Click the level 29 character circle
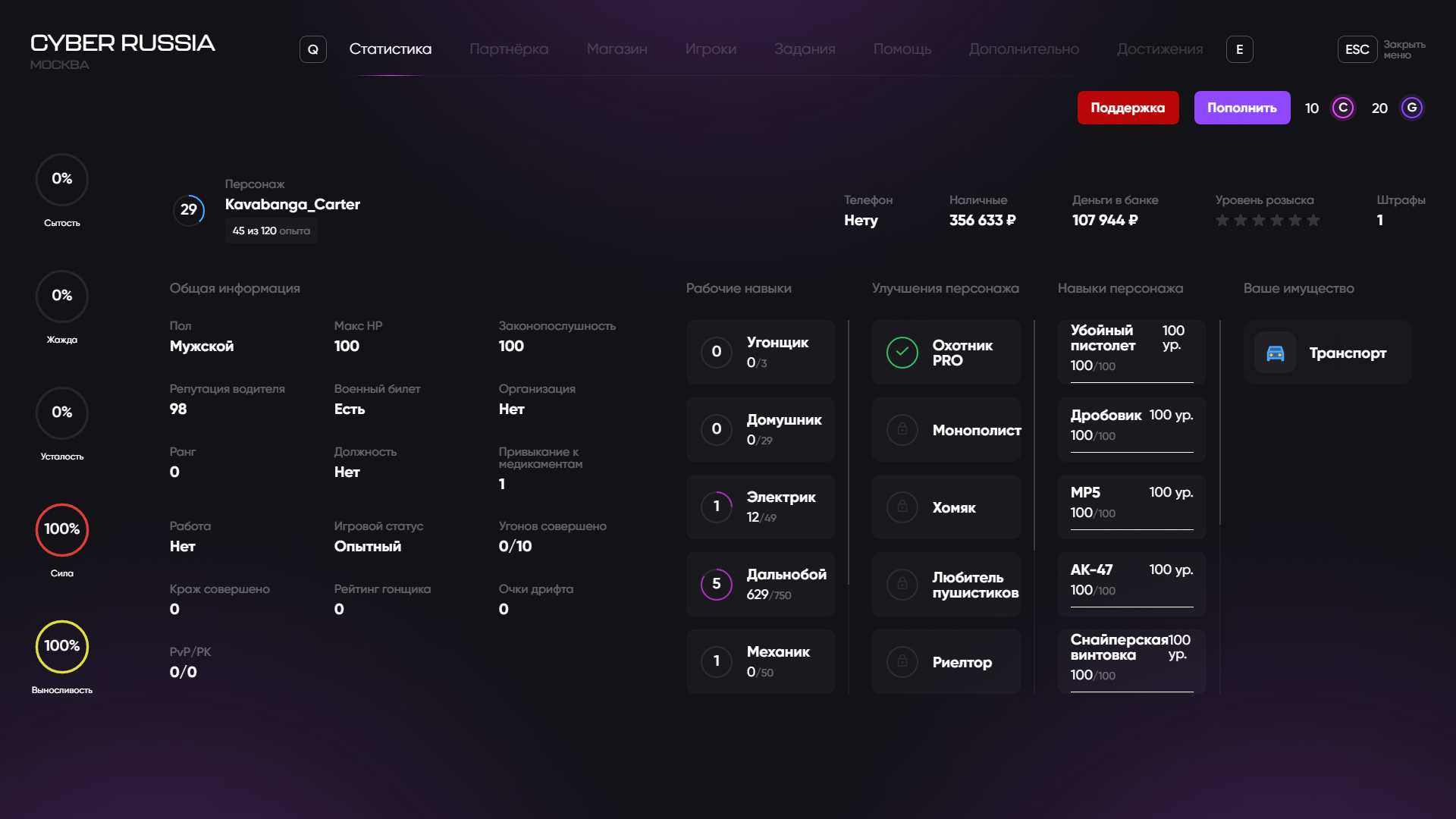This screenshot has height=819, width=1456. point(189,210)
